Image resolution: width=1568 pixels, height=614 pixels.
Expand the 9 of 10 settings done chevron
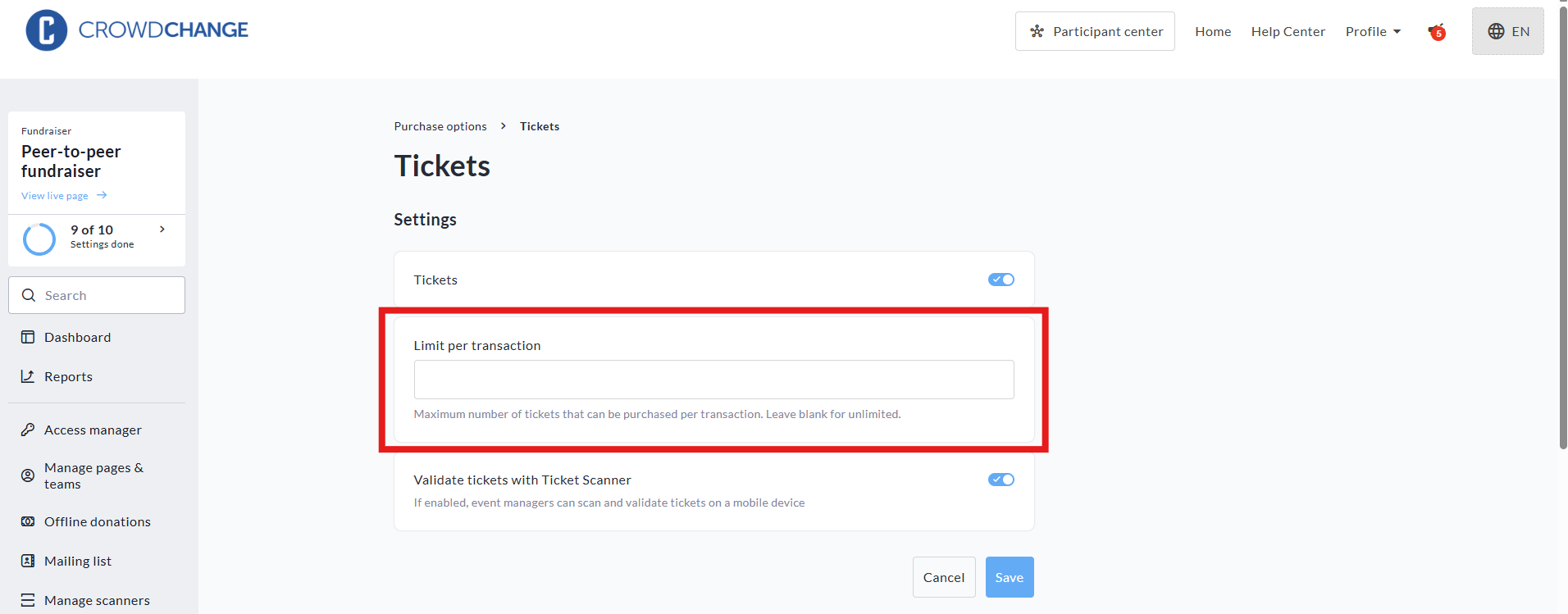162,230
